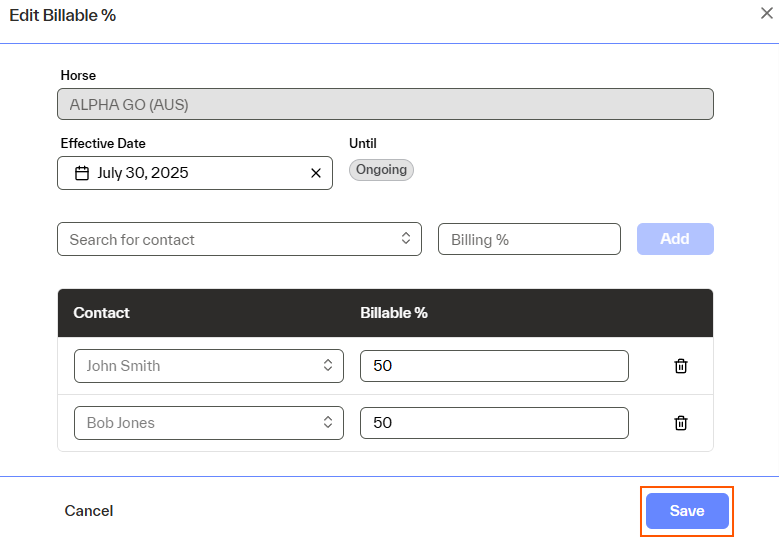This screenshot has width=779, height=537.
Task: Expand the Bob Jones contact dropdown
Action: [209, 423]
